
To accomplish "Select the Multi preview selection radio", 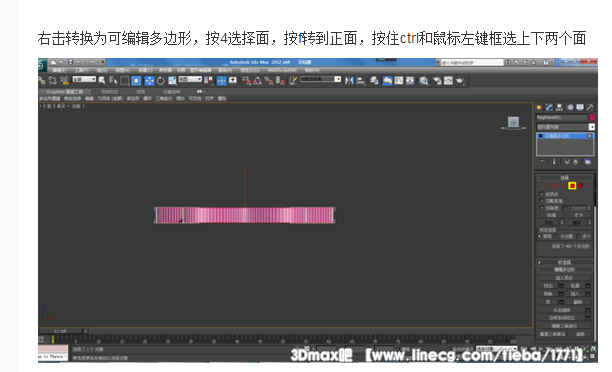I will coord(578,237).
